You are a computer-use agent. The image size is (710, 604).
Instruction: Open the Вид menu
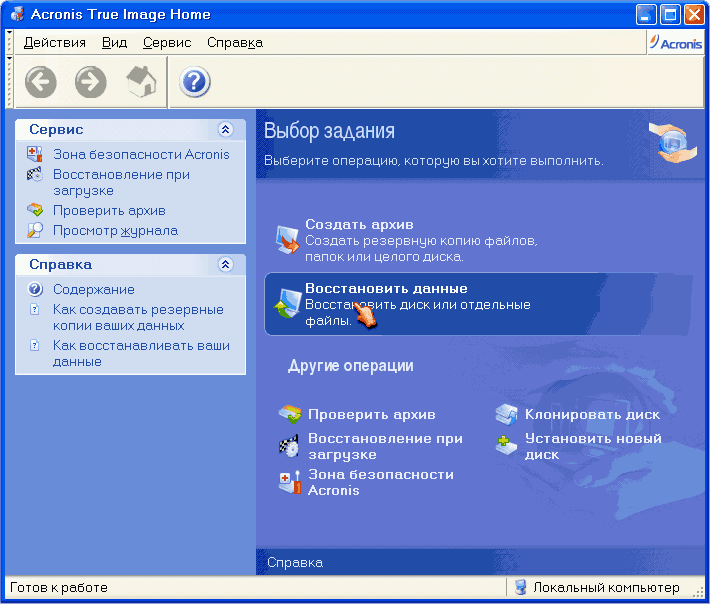point(114,43)
